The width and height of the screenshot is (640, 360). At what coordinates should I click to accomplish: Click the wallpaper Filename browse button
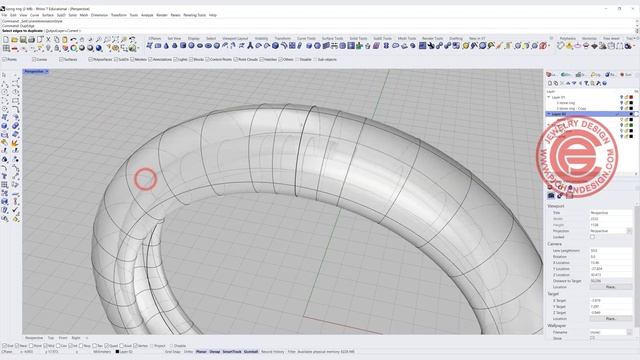[629, 332]
